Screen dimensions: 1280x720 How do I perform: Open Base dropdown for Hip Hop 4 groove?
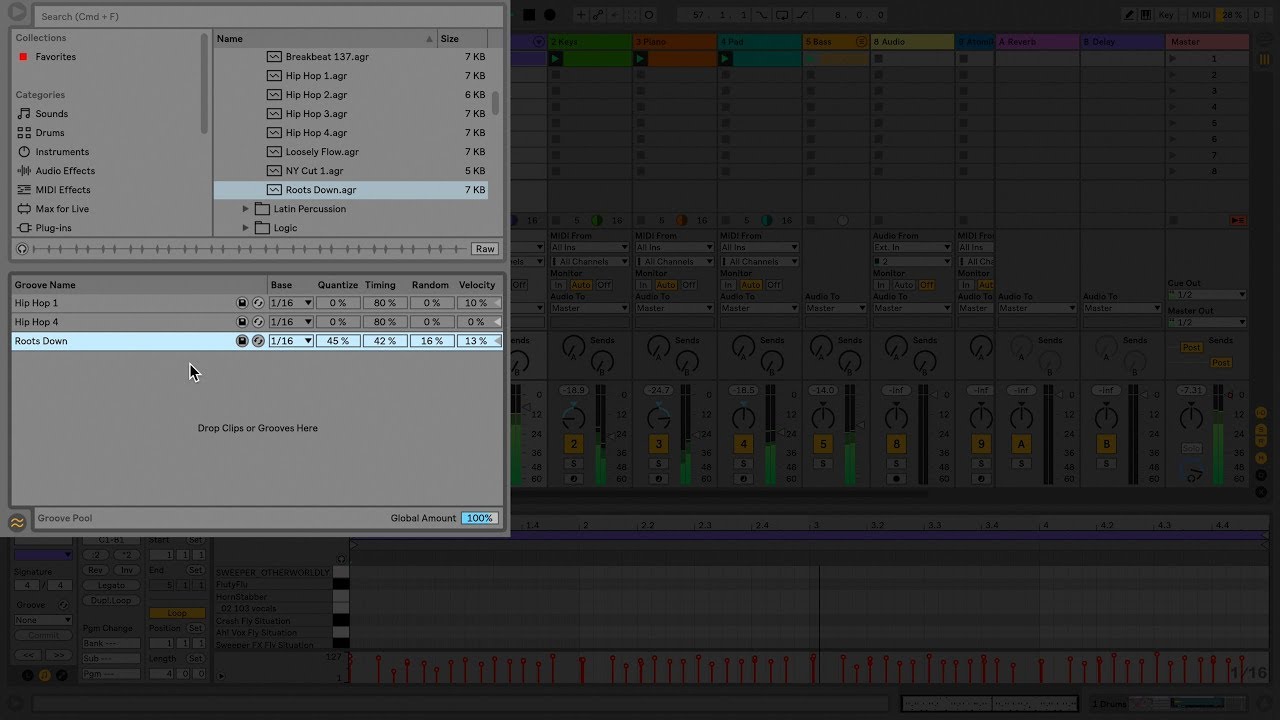pos(291,322)
